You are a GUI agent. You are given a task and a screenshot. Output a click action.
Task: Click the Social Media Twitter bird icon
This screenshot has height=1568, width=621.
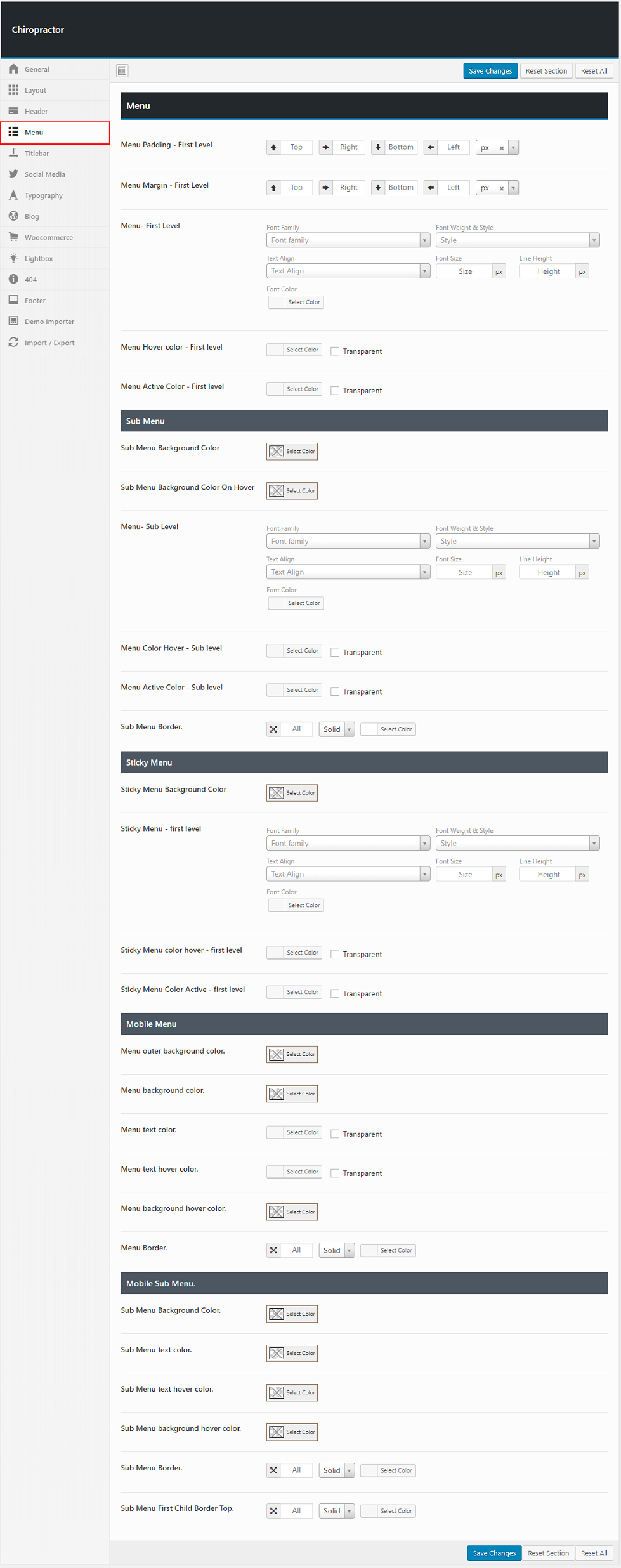[13, 174]
